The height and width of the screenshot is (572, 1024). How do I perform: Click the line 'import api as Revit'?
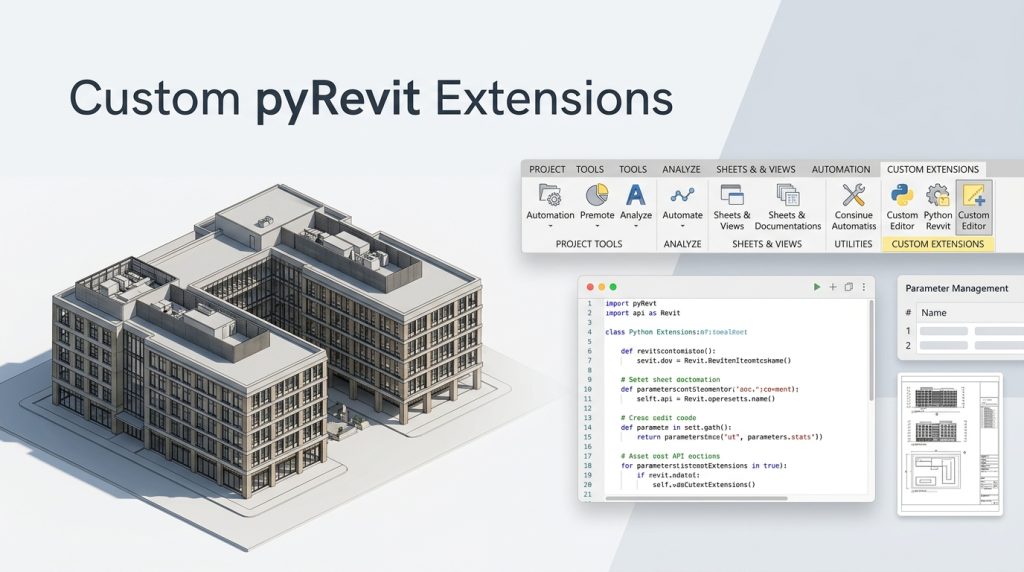[643, 313]
